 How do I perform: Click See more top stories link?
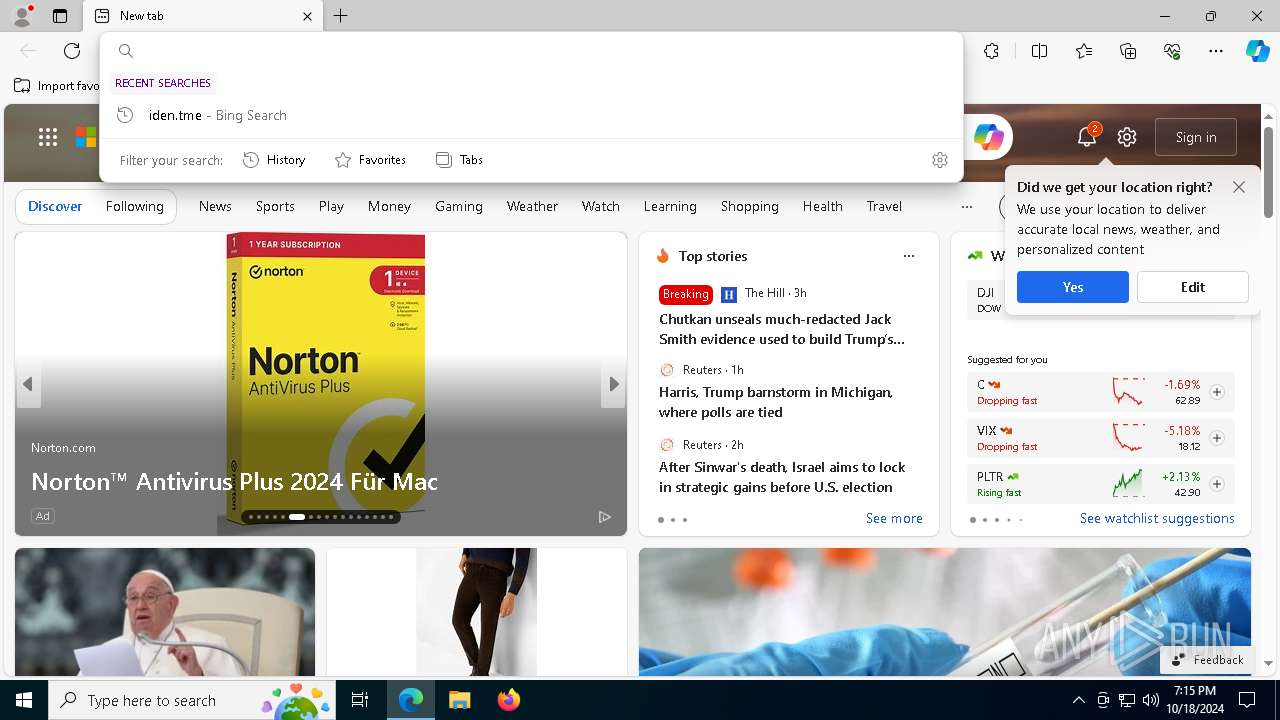pyautogui.click(x=894, y=518)
